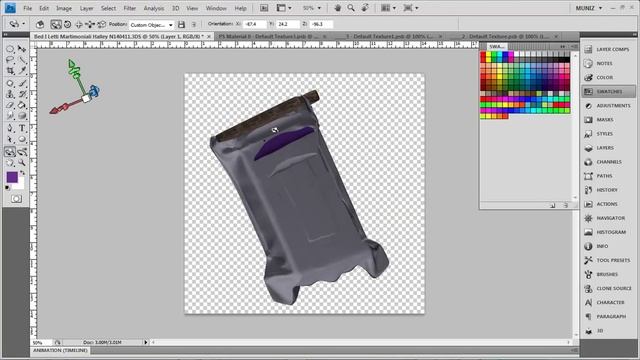Choose the Drag (pan) 3D object option
640x360 pixels.
pyautogui.click(x=79, y=24)
